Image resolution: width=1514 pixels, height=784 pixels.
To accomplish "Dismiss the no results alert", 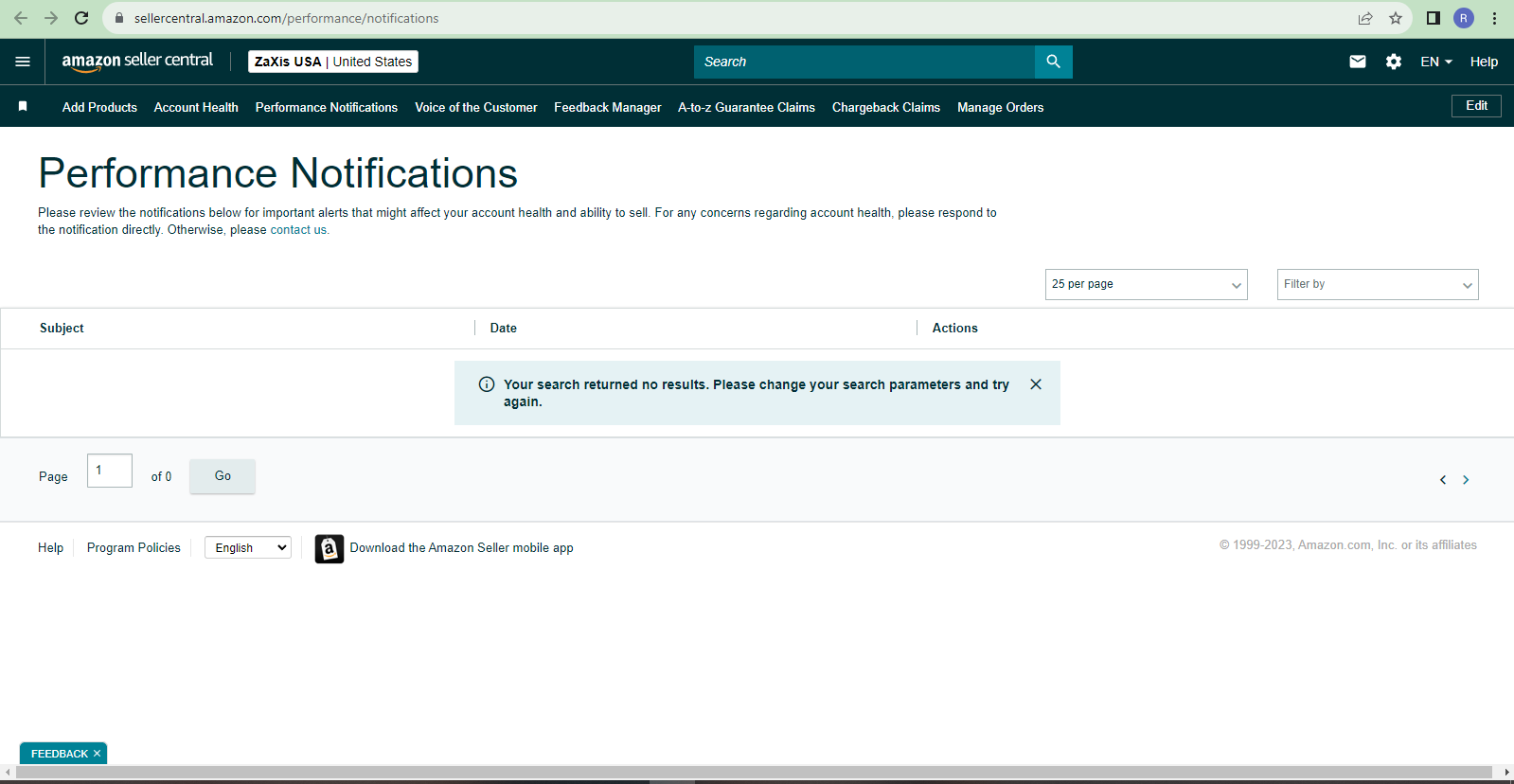I will coord(1036,384).
